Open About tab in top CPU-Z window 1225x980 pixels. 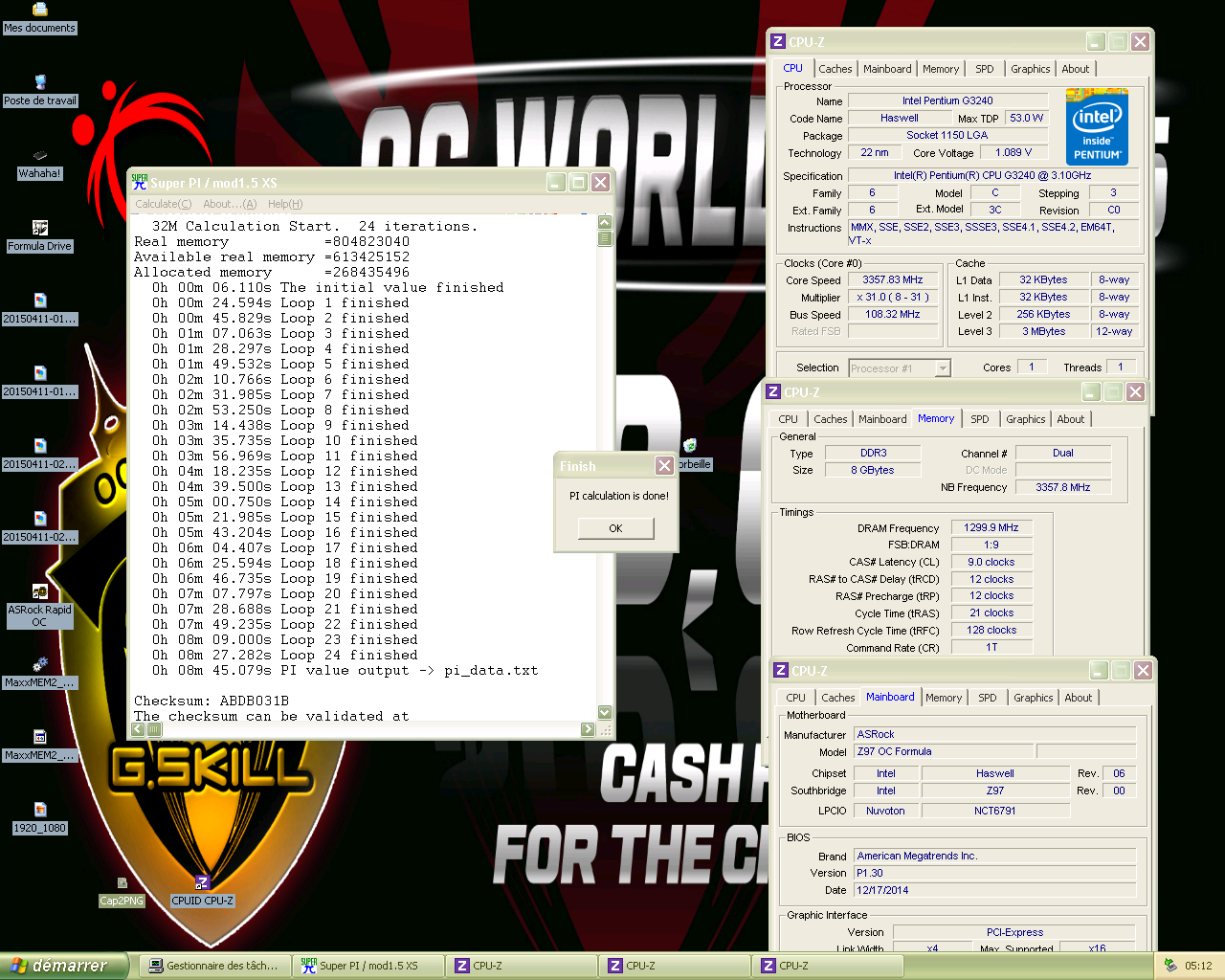(x=1075, y=69)
